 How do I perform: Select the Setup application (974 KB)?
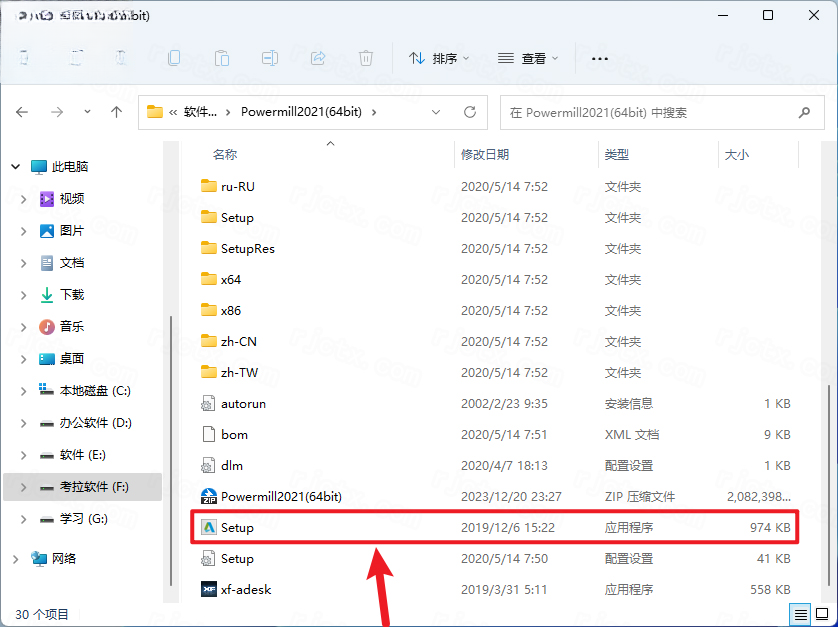tap(494, 528)
